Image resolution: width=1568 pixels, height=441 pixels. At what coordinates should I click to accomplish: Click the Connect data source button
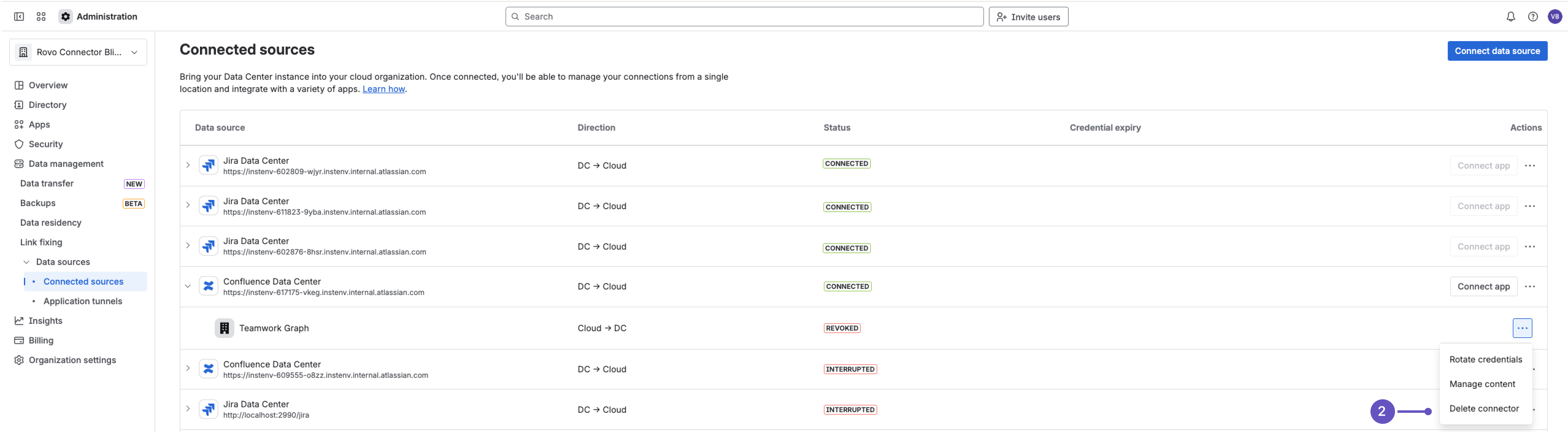point(1497,51)
